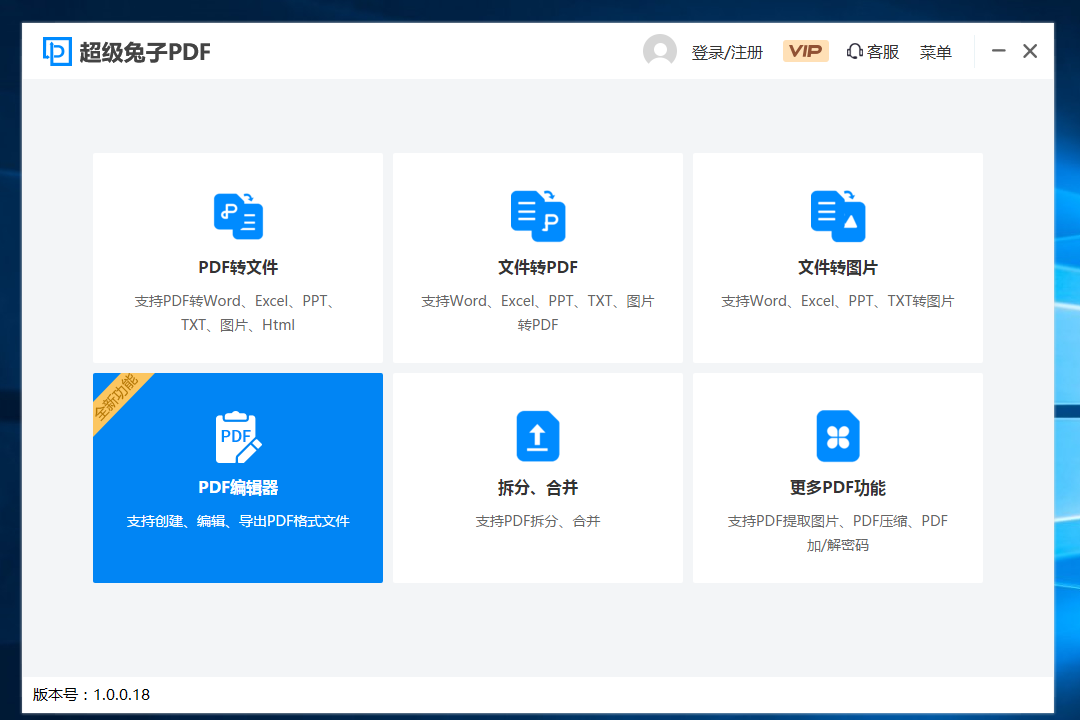The image size is (1080, 720).
Task: Select the PDF编辑器 highlighted card
Action: pyautogui.click(x=237, y=477)
